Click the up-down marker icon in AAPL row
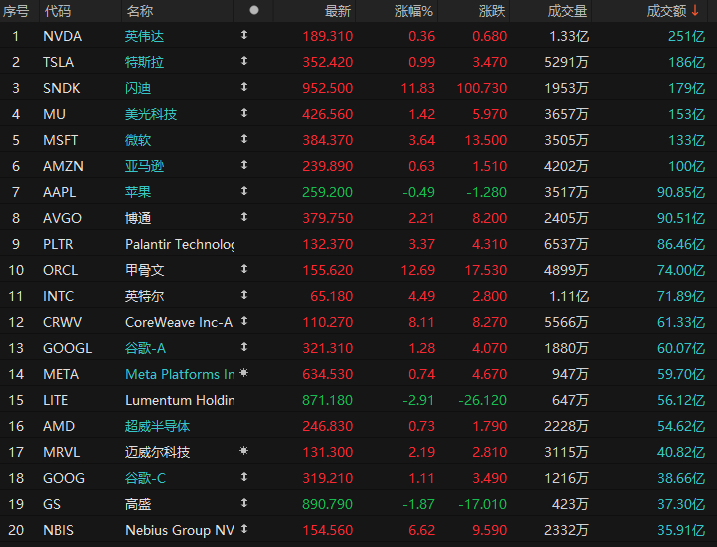 (x=244, y=191)
